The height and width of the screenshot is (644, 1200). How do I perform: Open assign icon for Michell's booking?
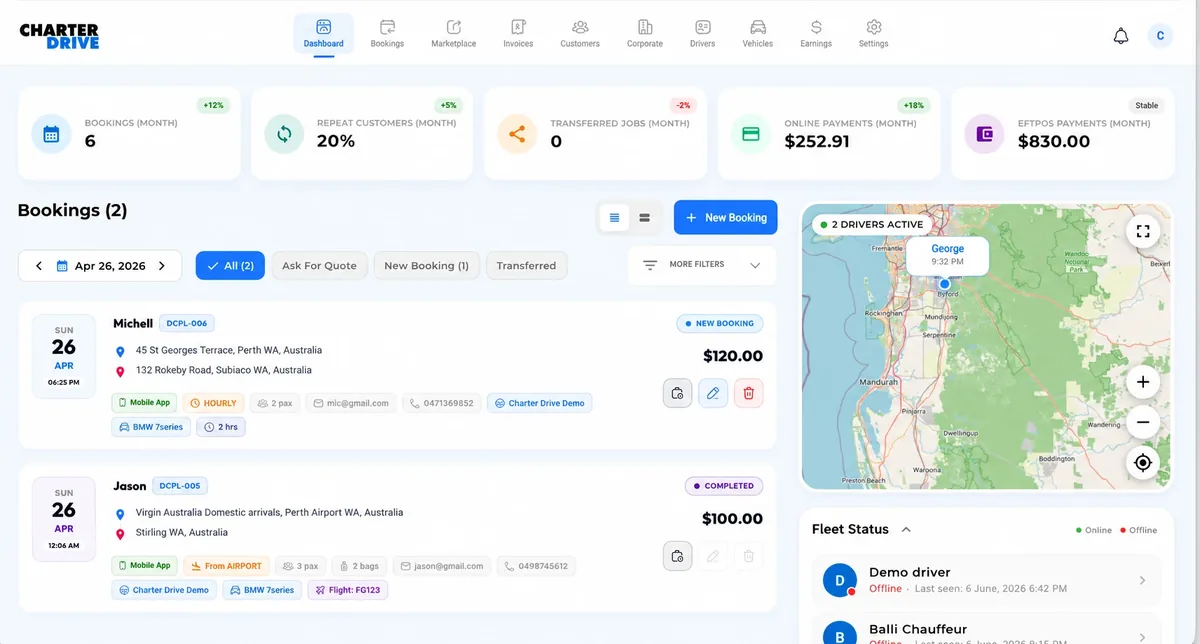(677, 393)
